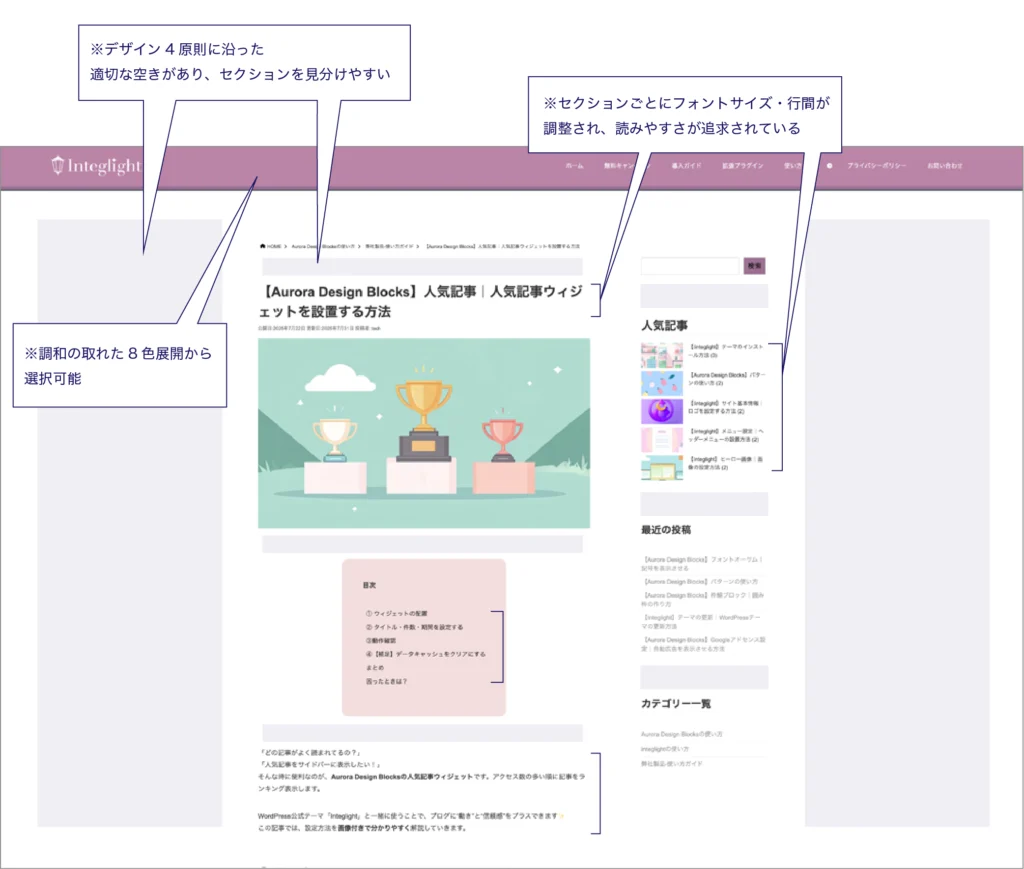Open the パターンの使い方 popular post thumbnail
Viewport: 1024px width, 869px height.
click(x=661, y=384)
